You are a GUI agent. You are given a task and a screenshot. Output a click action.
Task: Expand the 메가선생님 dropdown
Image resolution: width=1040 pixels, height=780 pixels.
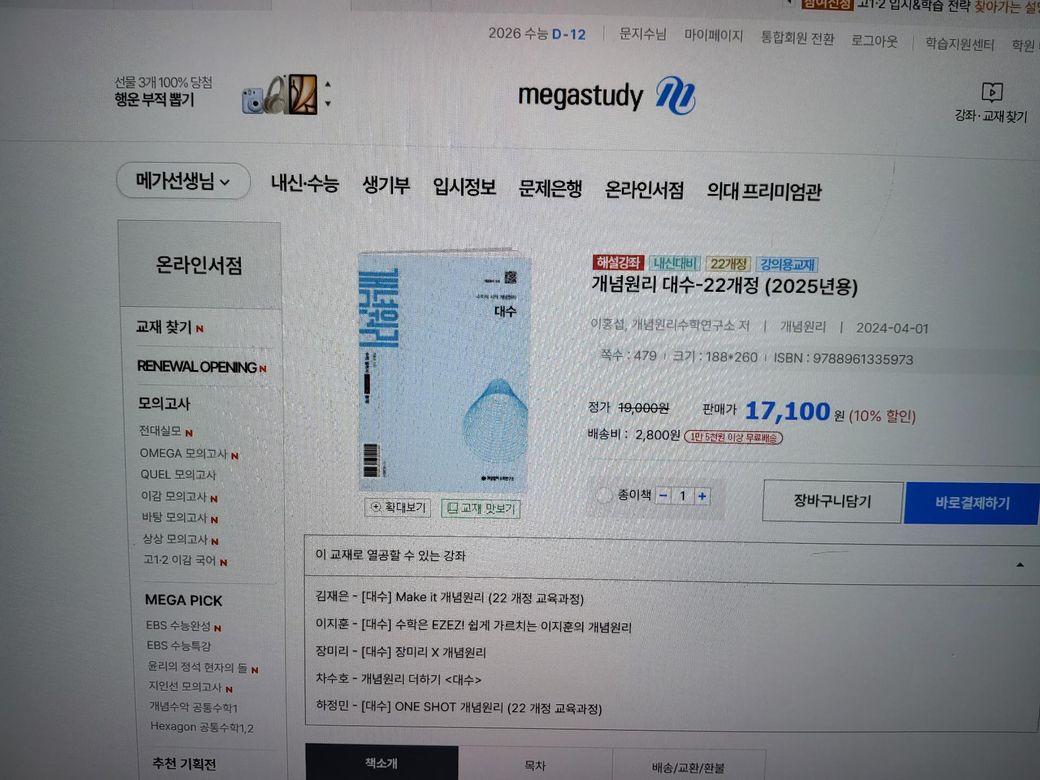183,180
